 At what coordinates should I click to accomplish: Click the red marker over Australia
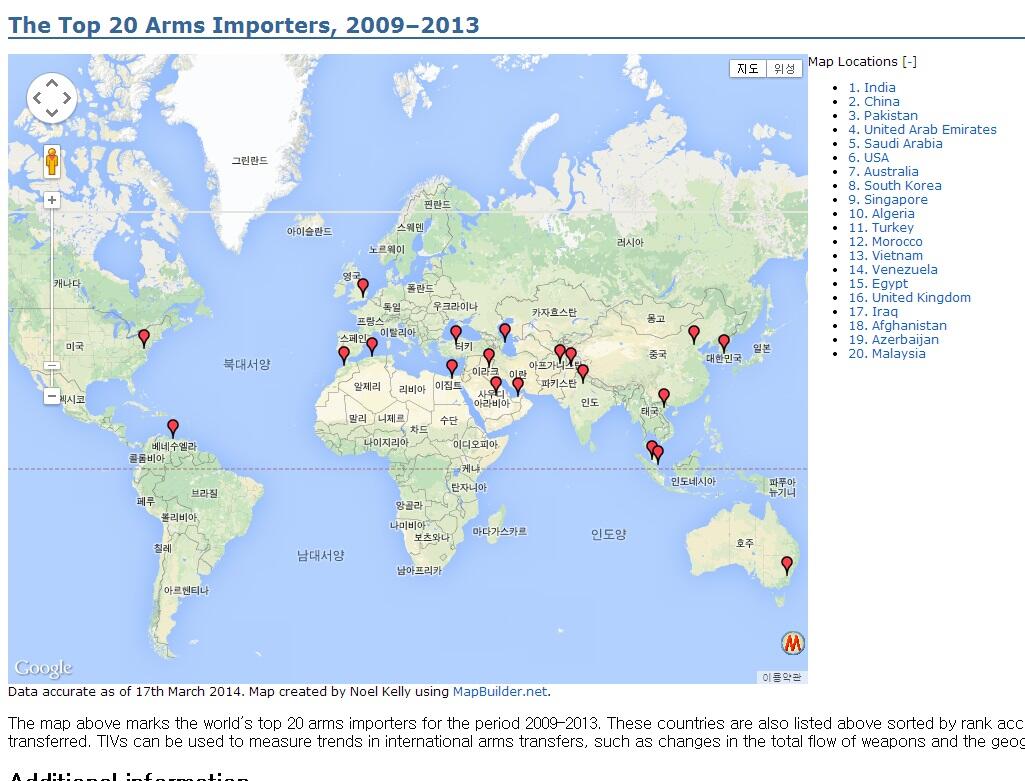pos(787,565)
